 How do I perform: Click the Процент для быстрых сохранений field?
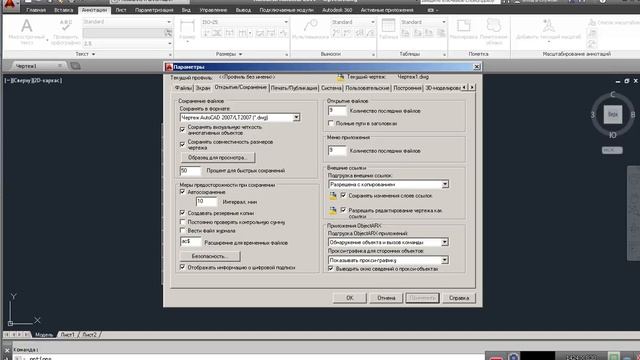191,171
